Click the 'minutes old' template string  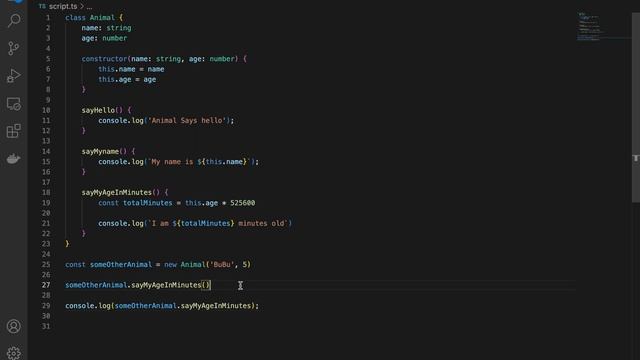click(x=218, y=223)
